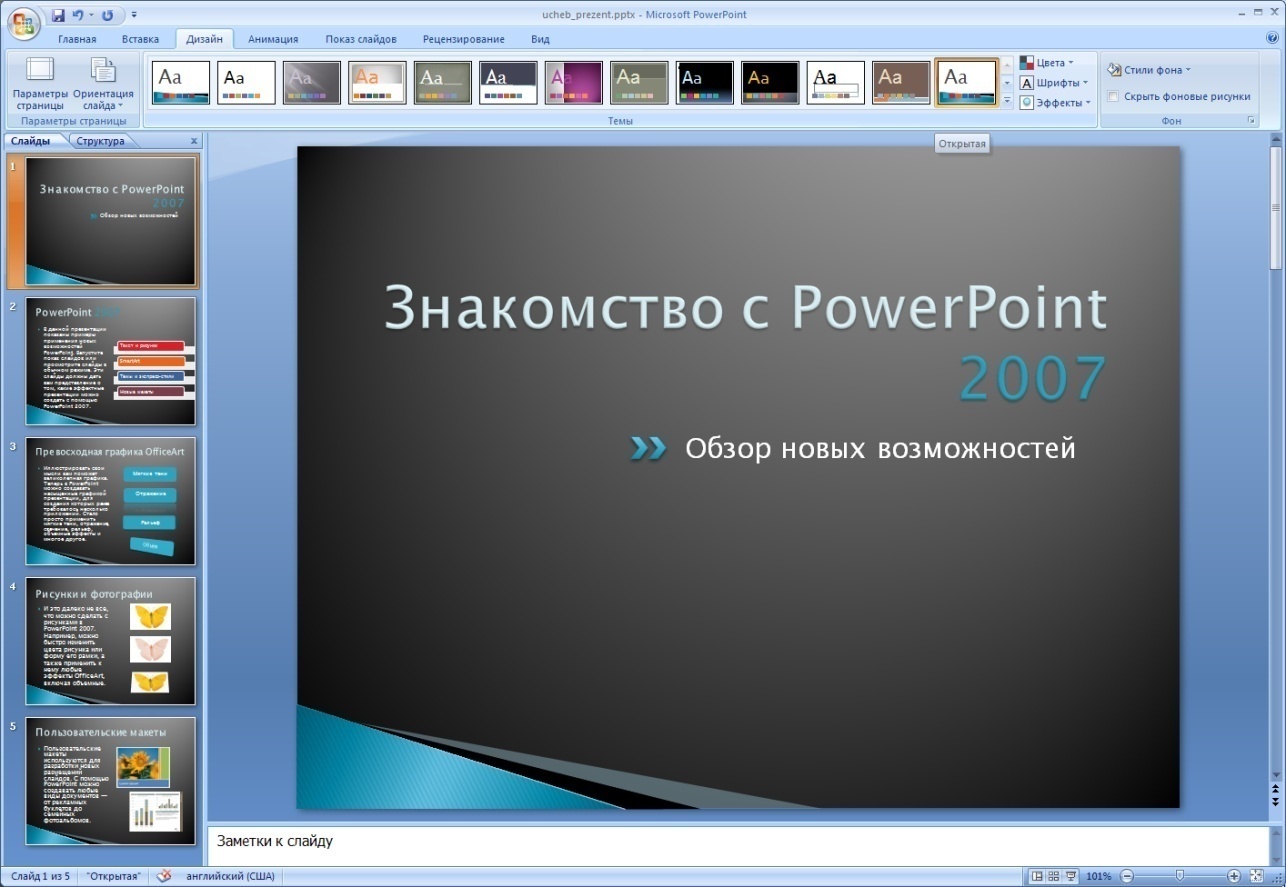Screen dimensions: 1286x887
Task: Apply the theme with orange Aa on white
Action: tap(377, 83)
